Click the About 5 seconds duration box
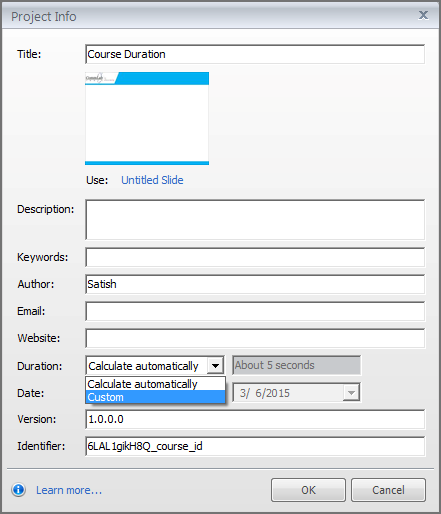The height and width of the screenshot is (514, 441). (296, 365)
